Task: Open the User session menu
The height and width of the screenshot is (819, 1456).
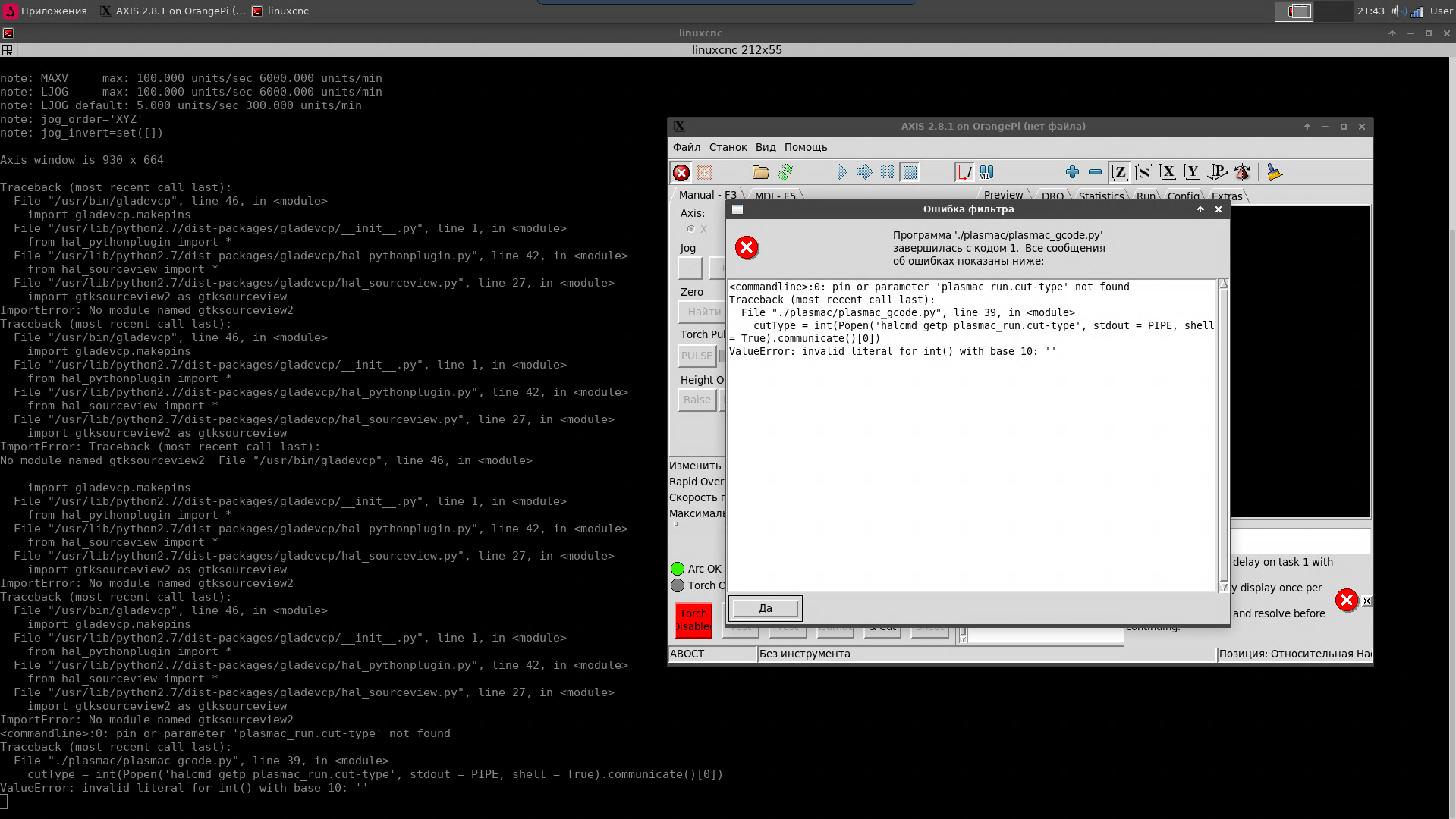Action: tap(1441, 11)
